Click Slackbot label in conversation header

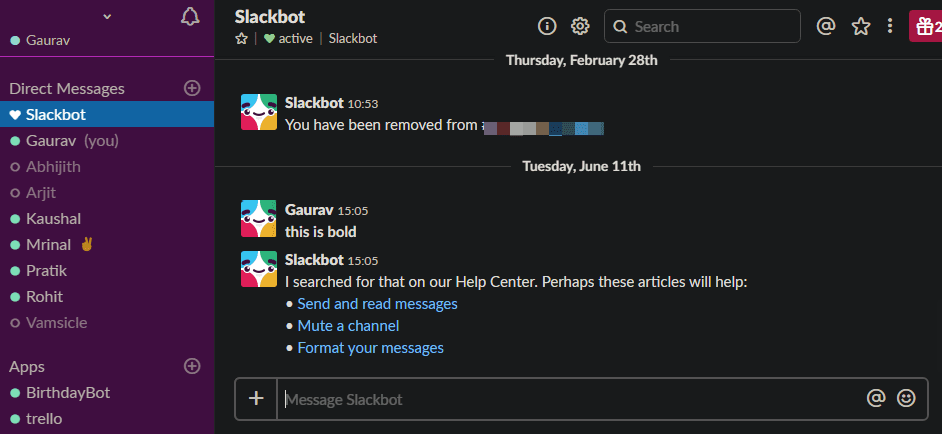click(x=353, y=38)
